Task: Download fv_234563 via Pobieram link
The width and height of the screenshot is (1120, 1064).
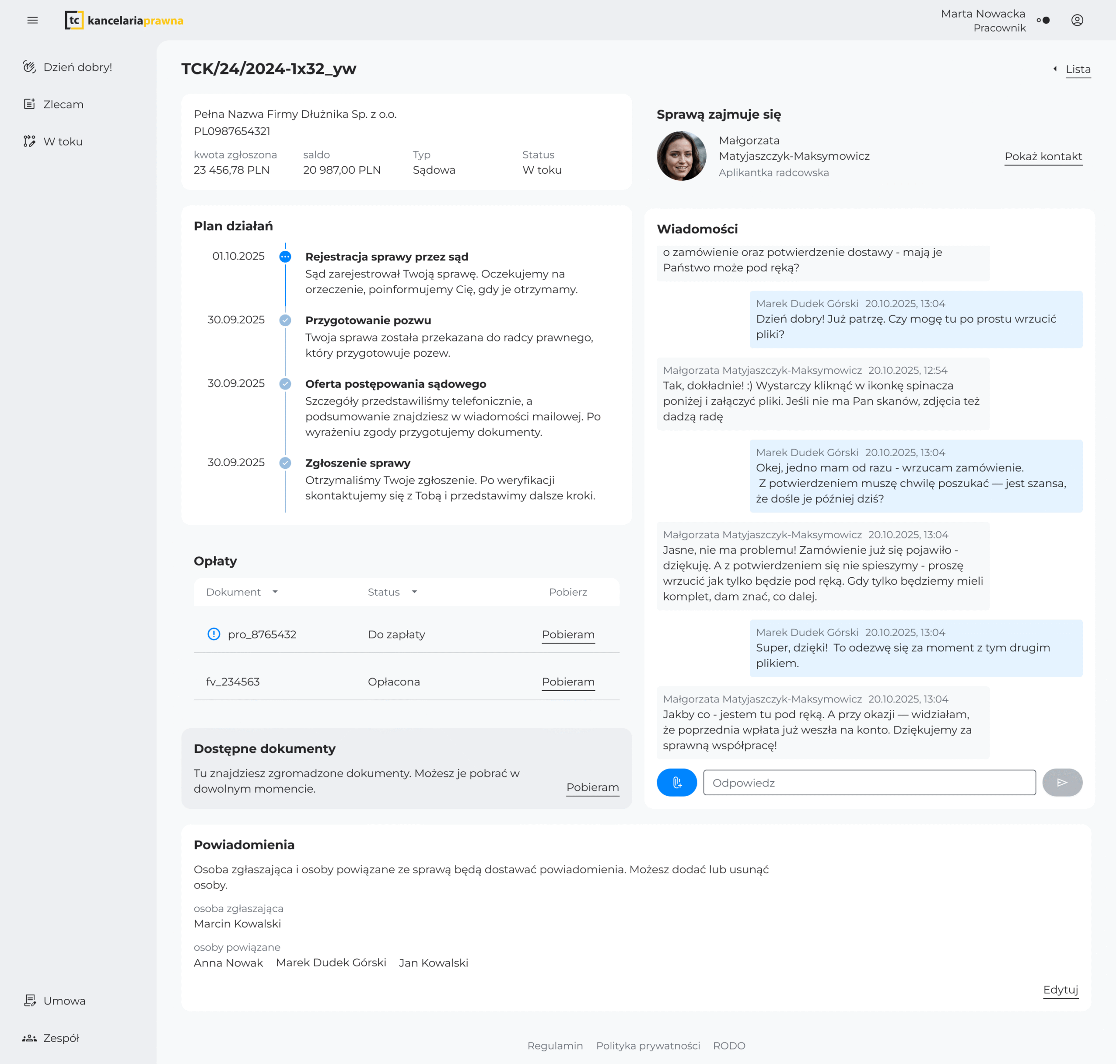Action: [x=568, y=682]
